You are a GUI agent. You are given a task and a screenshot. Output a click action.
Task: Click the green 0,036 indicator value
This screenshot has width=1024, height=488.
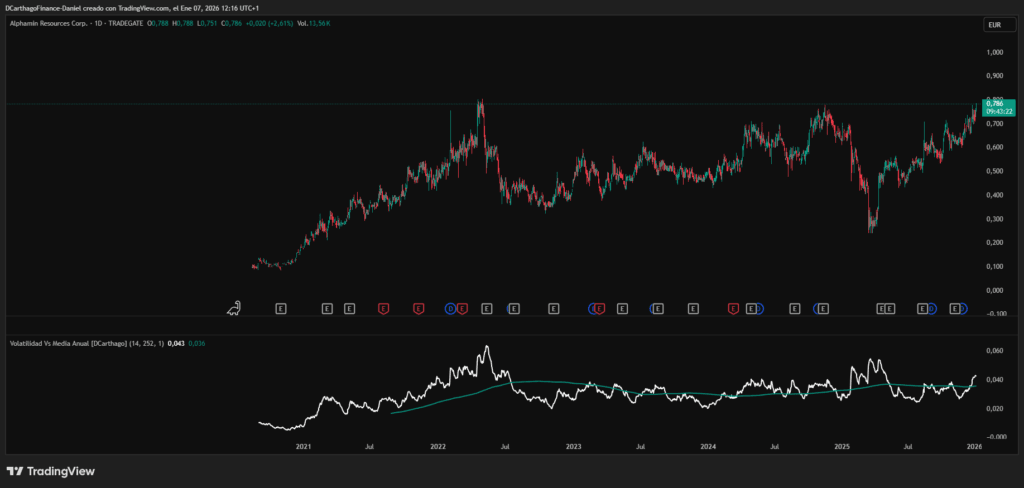[196, 344]
